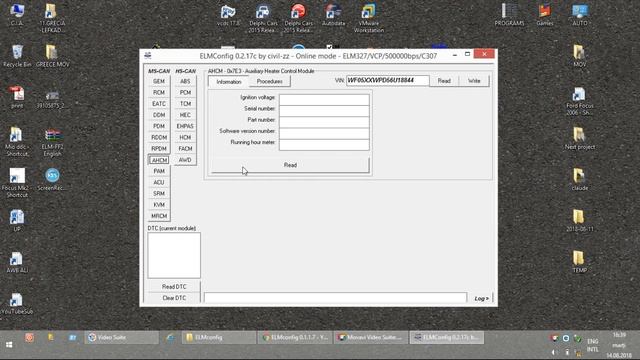Select the RPDM module button
Viewport: 640px width, 360px height.
[x=159, y=149]
